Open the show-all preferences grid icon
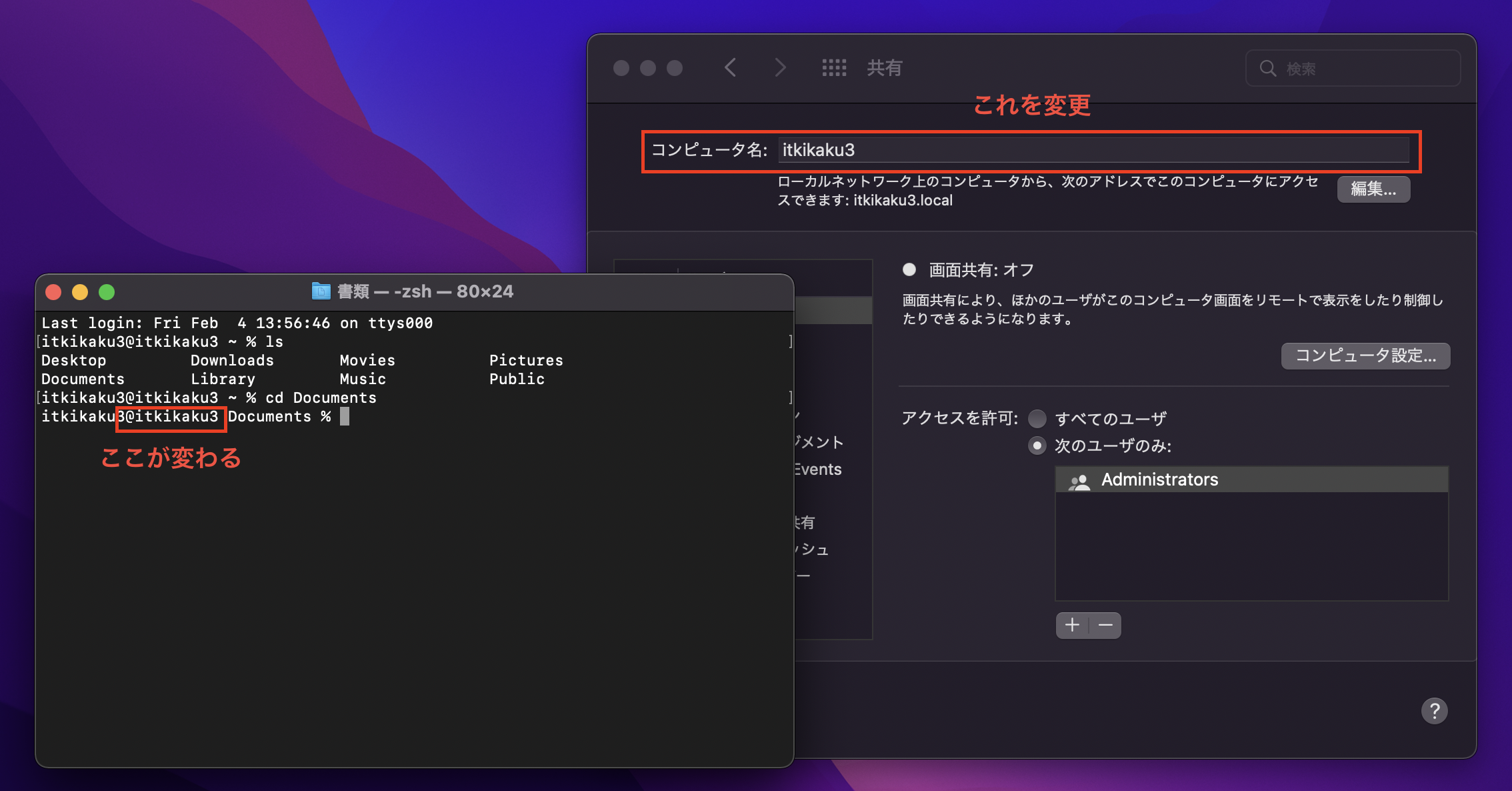Image resolution: width=1512 pixels, height=791 pixels. [834, 67]
